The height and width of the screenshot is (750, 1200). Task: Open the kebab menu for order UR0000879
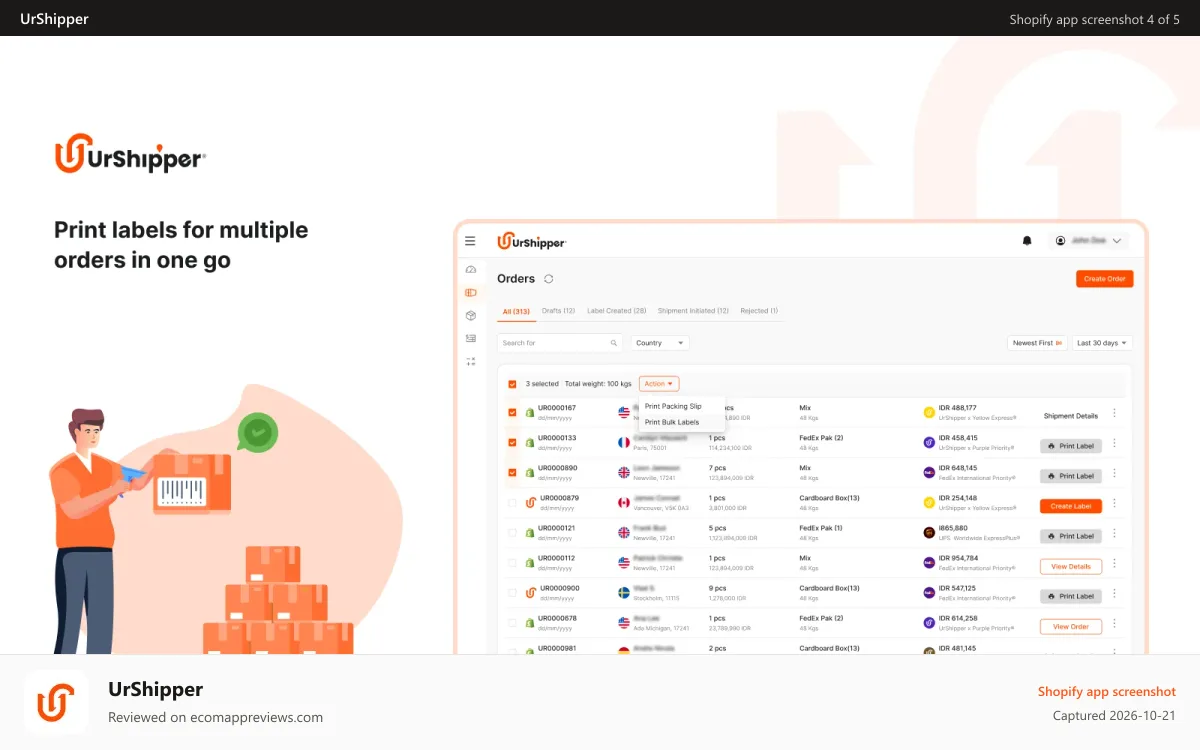click(x=1115, y=503)
